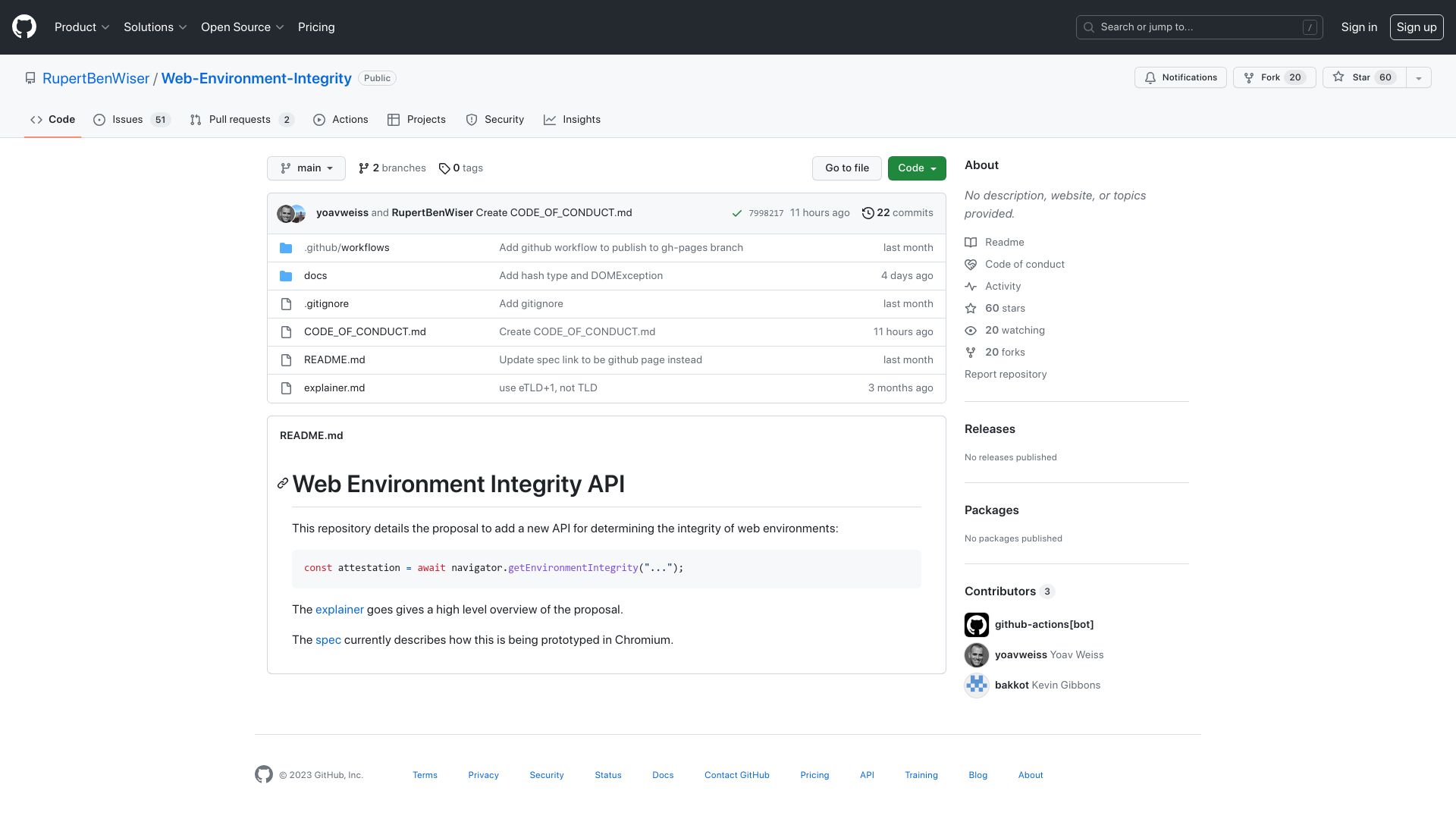Click the Pricing link in top navigation

pyautogui.click(x=316, y=27)
